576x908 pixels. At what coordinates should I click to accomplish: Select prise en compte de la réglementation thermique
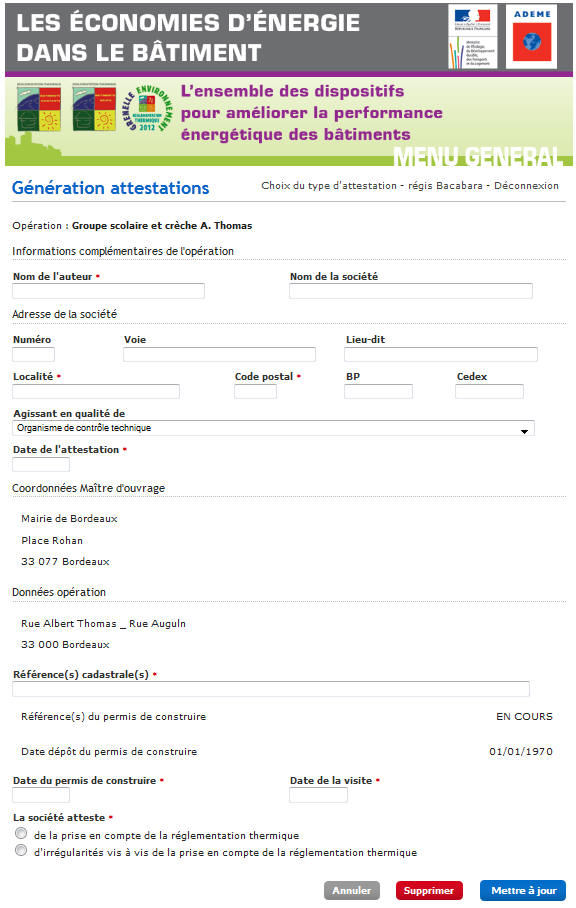tap(20, 833)
